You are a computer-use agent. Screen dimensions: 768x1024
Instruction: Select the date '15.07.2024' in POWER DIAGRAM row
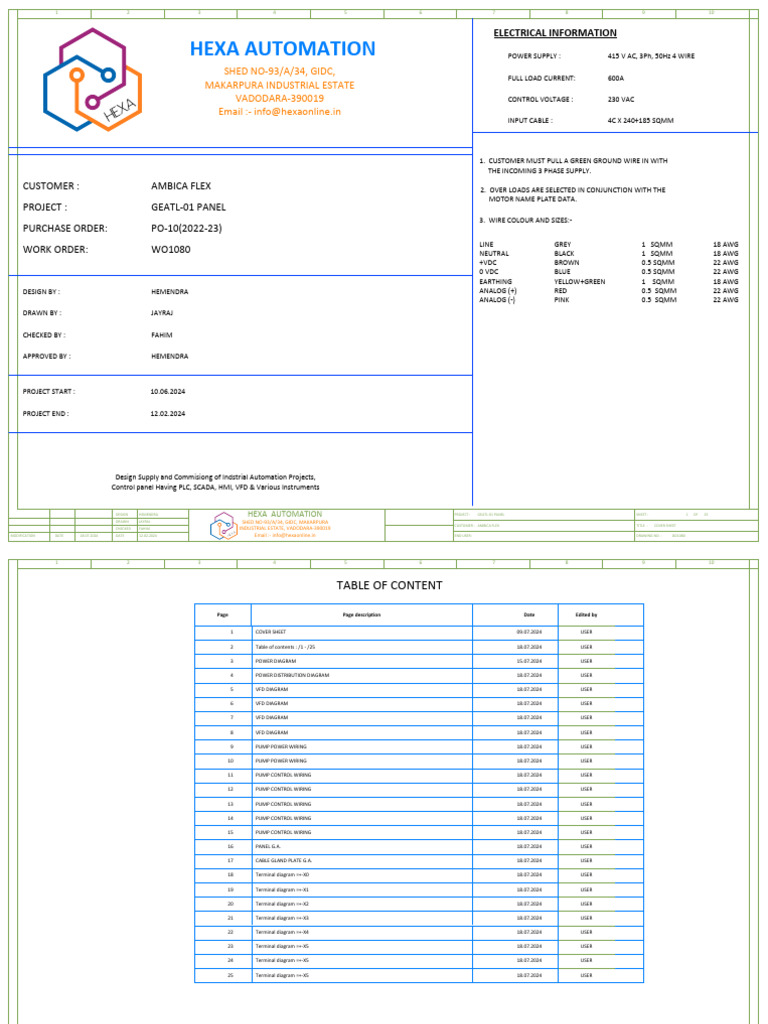click(529, 661)
